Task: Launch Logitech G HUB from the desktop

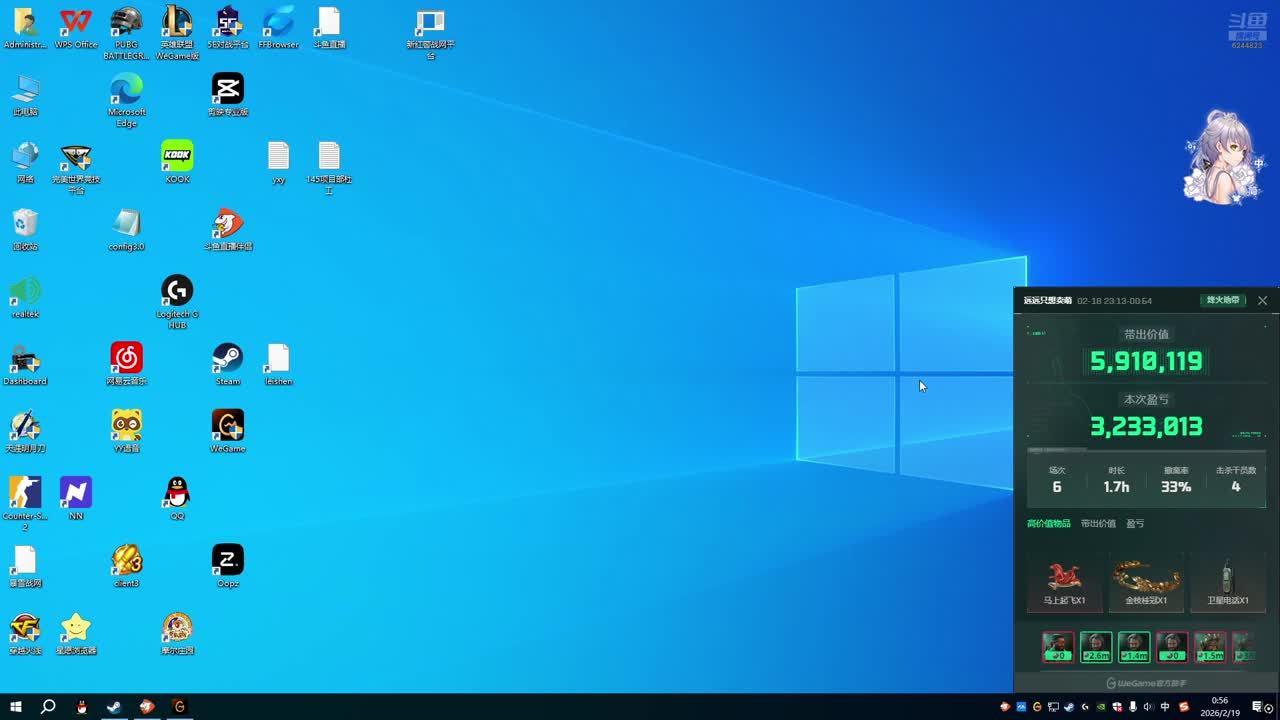Action: point(177,292)
